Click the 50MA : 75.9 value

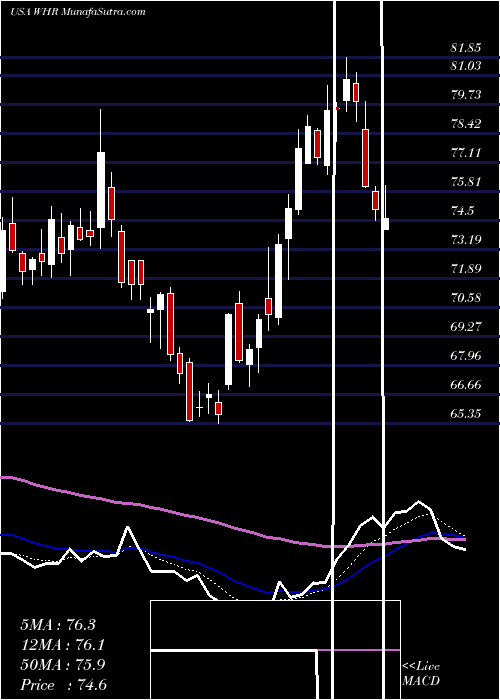click(x=62, y=665)
